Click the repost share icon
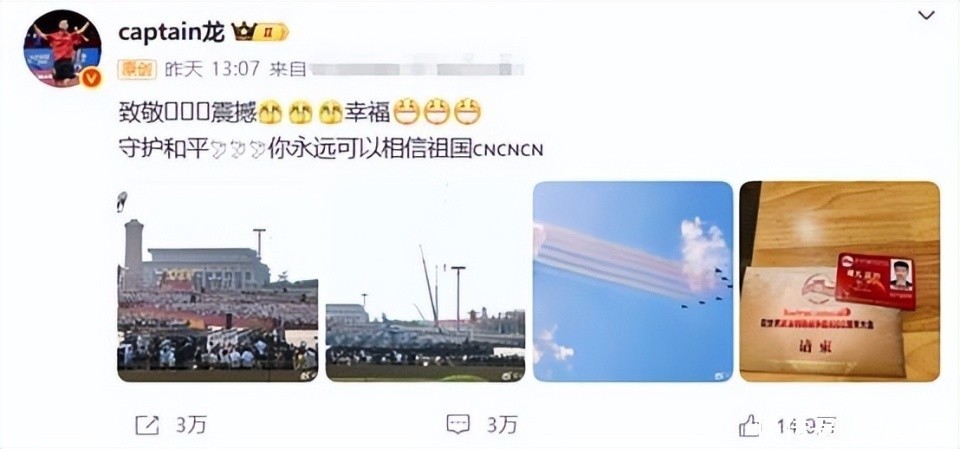The height and width of the screenshot is (449, 960). (x=147, y=424)
